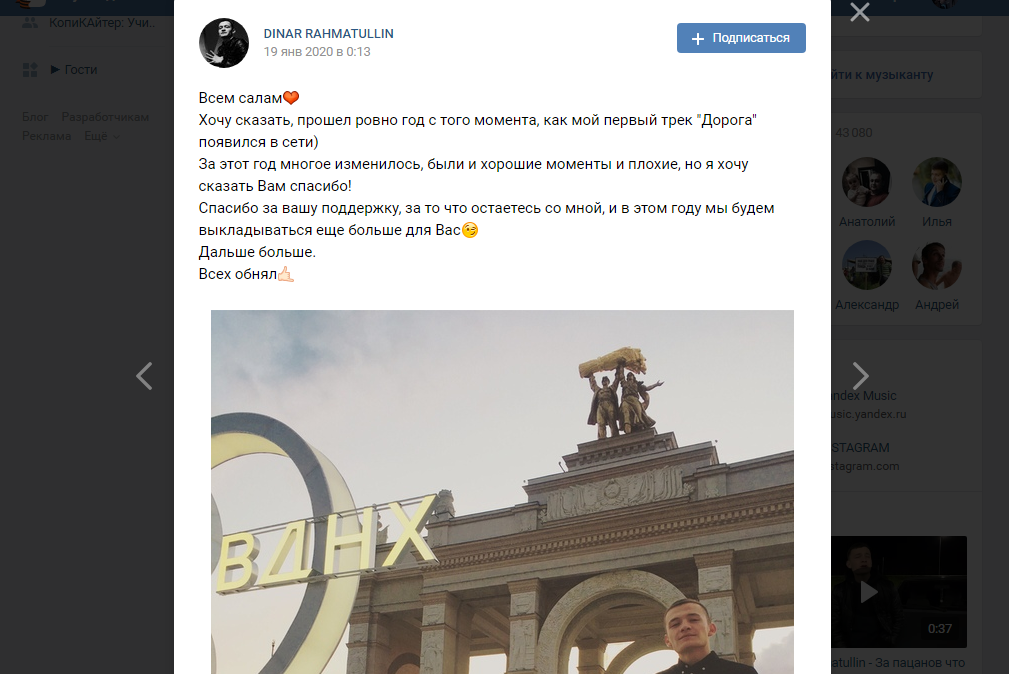Go to next post with right arrow

(x=860, y=376)
